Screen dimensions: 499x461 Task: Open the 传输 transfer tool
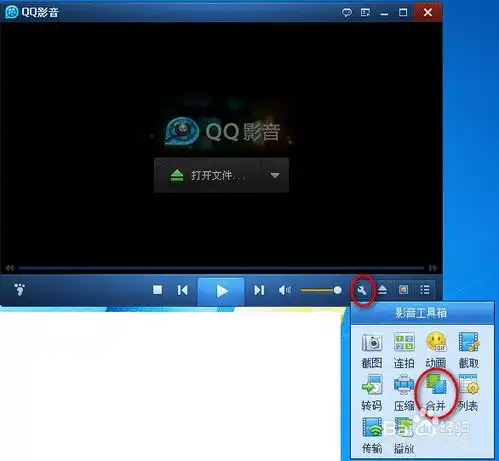[x=372, y=435]
